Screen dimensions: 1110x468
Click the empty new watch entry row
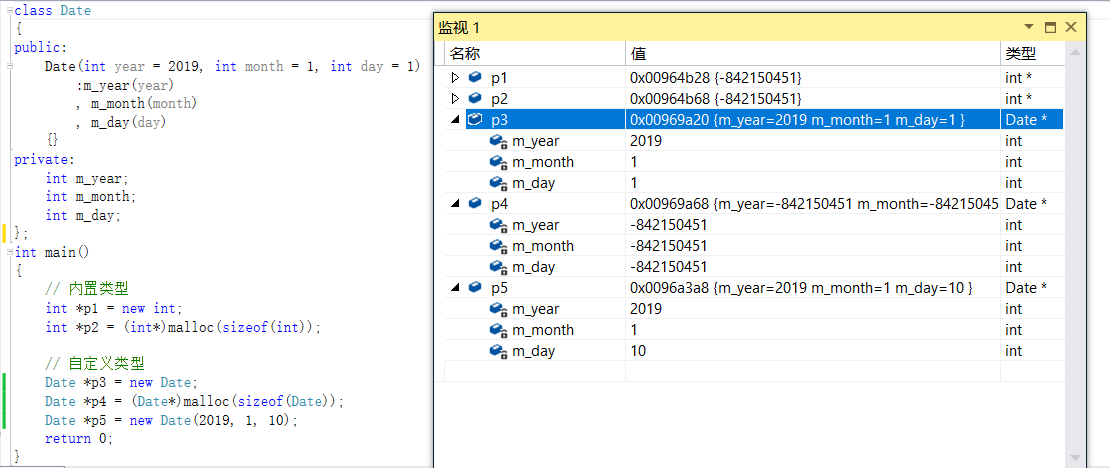[x=754, y=371]
